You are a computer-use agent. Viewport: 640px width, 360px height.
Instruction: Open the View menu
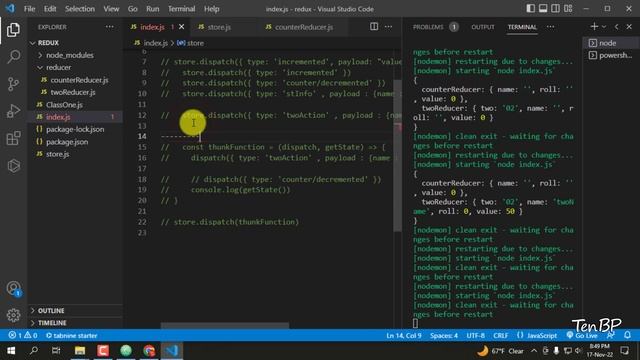(x=111, y=9)
